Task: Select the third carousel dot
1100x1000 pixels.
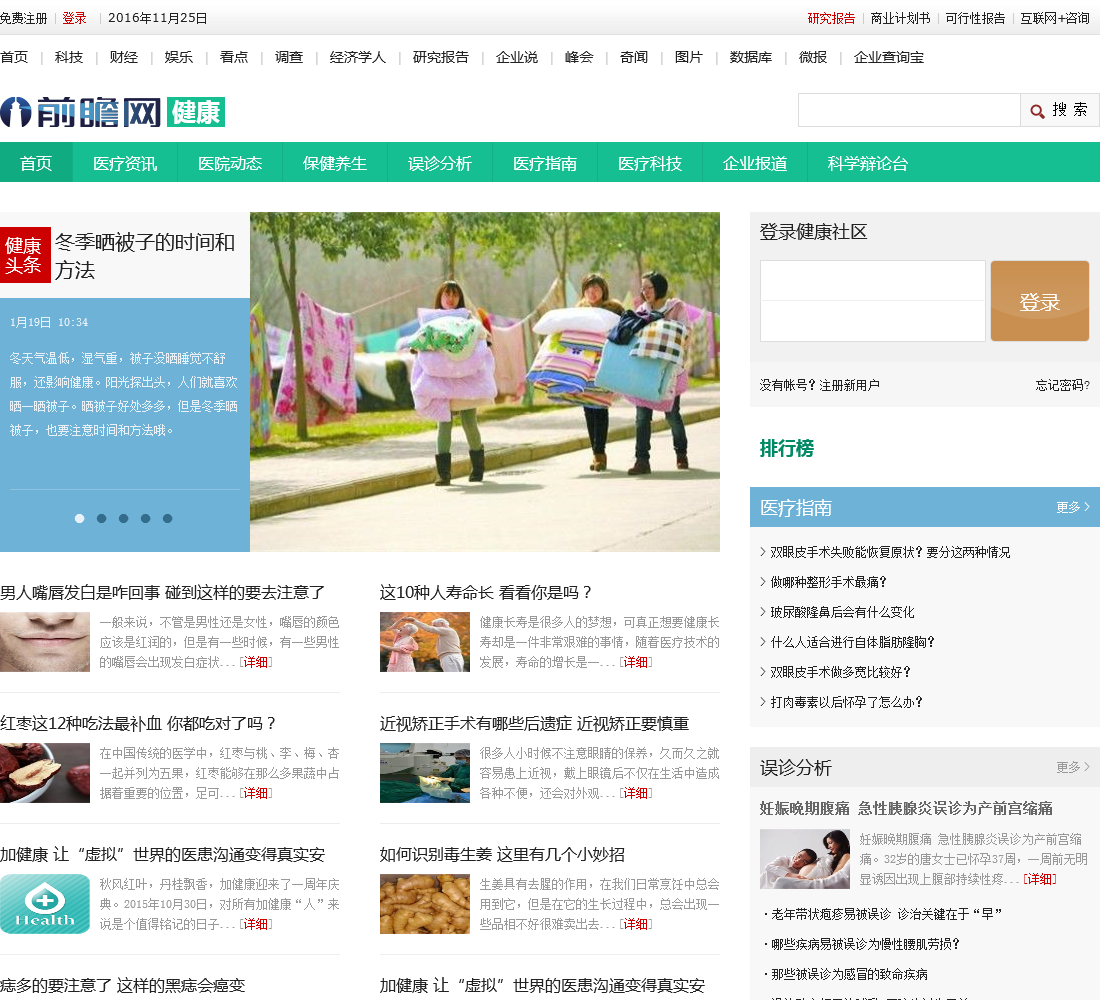Action: coord(123,519)
